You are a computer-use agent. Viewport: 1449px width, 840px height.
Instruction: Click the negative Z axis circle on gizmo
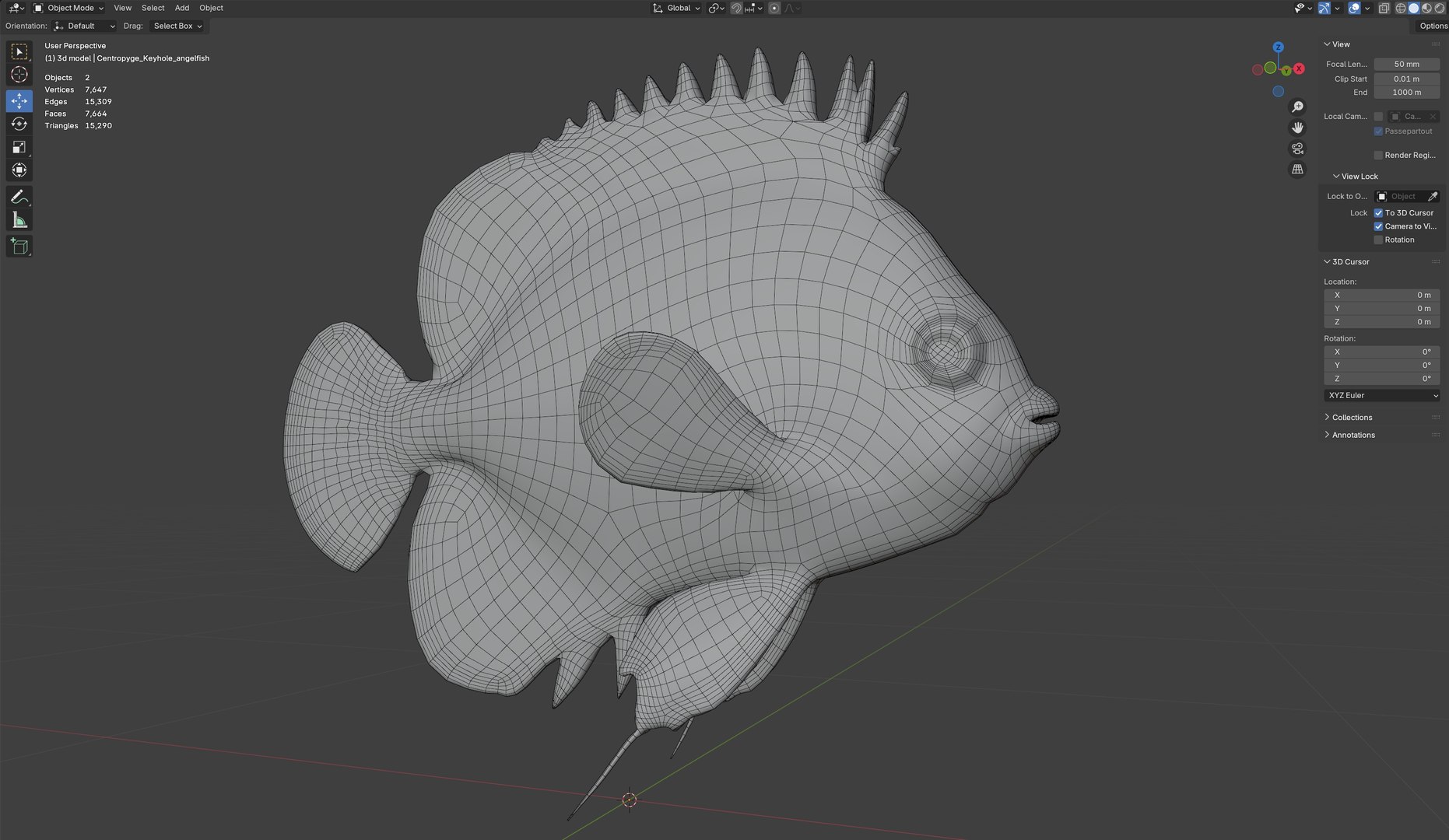(x=1278, y=92)
